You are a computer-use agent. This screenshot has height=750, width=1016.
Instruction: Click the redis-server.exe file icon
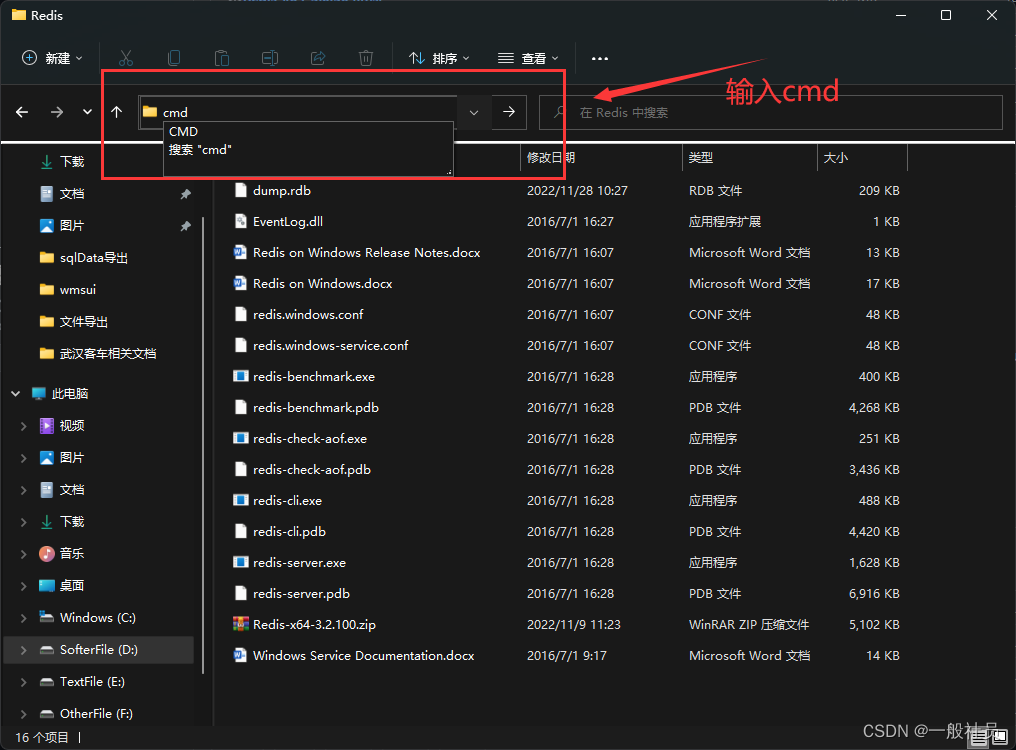click(240, 562)
